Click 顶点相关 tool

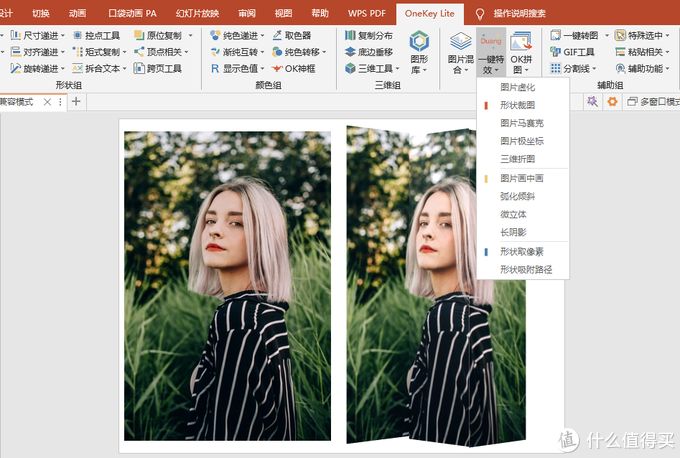click(161, 52)
